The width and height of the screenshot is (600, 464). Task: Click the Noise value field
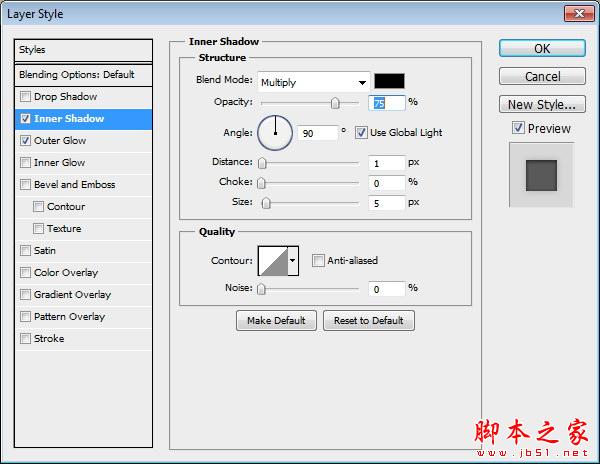click(386, 289)
